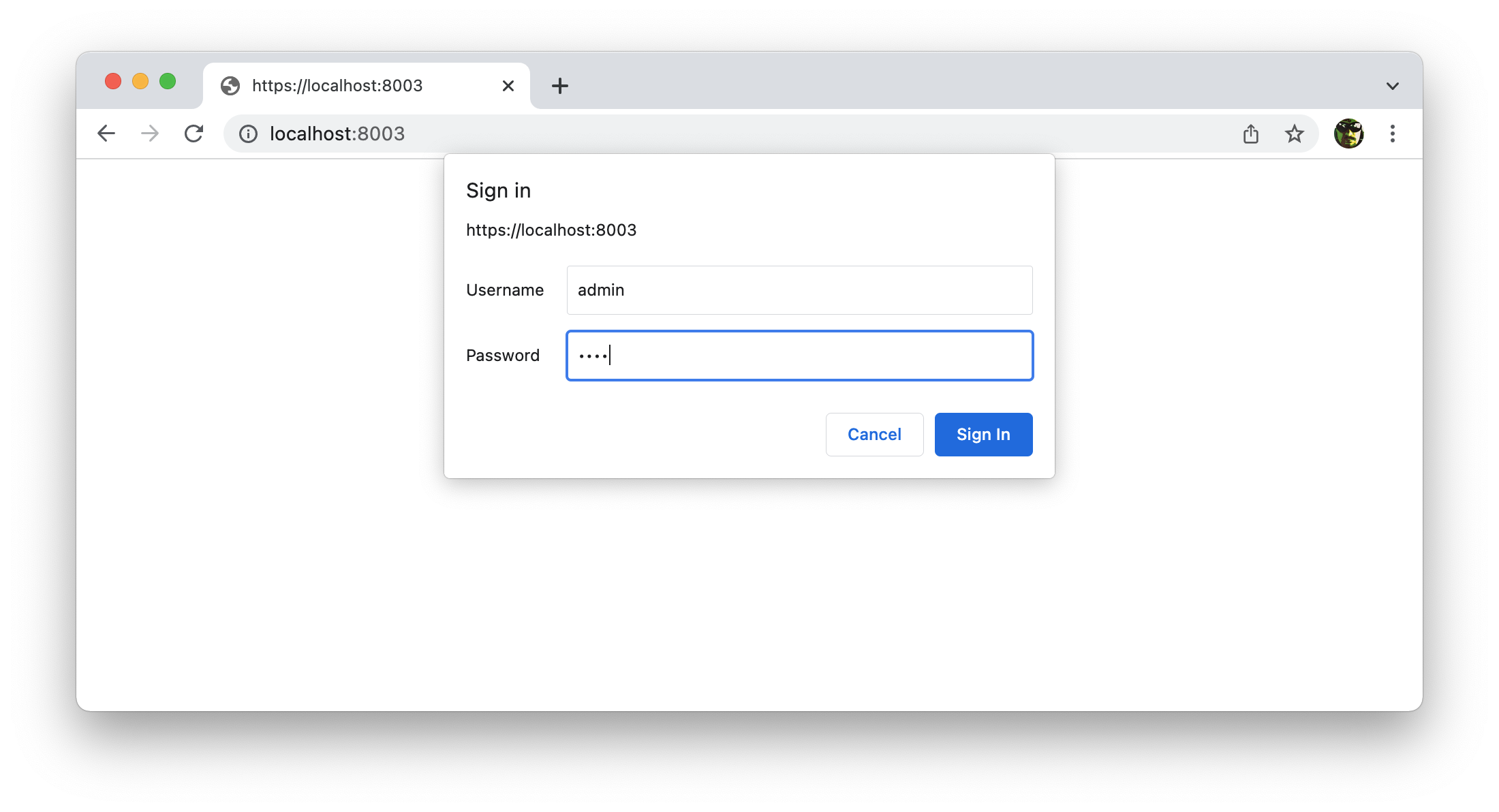Click the Password input field
The image size is (1499, 812).
point(799,355)
